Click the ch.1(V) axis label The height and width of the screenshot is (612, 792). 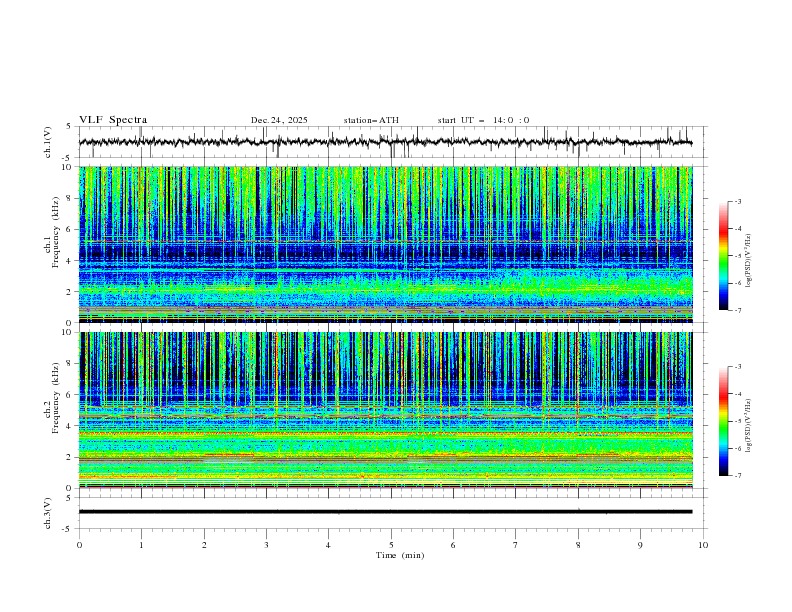coord(48,142)
